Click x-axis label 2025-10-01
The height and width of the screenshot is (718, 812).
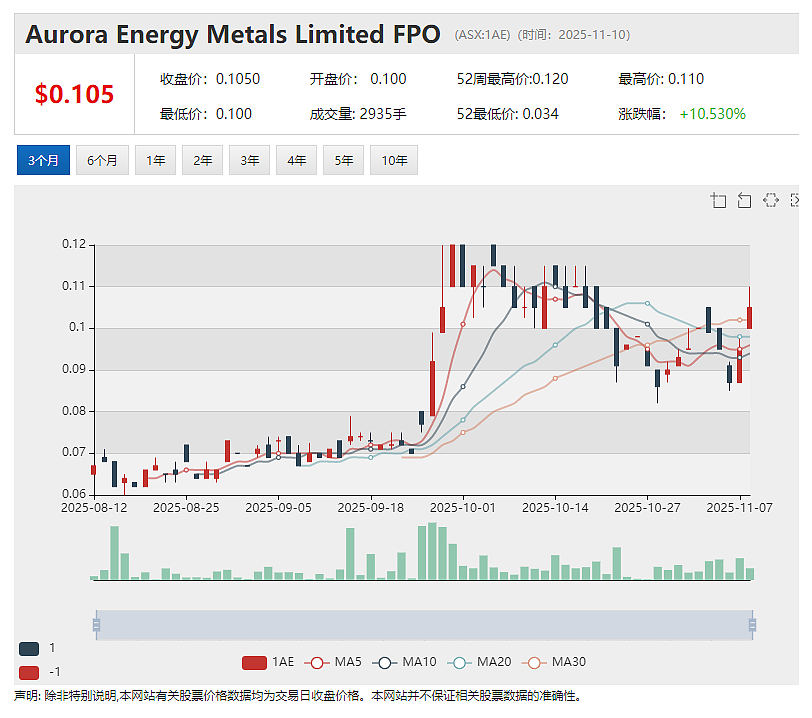[463, 508]
